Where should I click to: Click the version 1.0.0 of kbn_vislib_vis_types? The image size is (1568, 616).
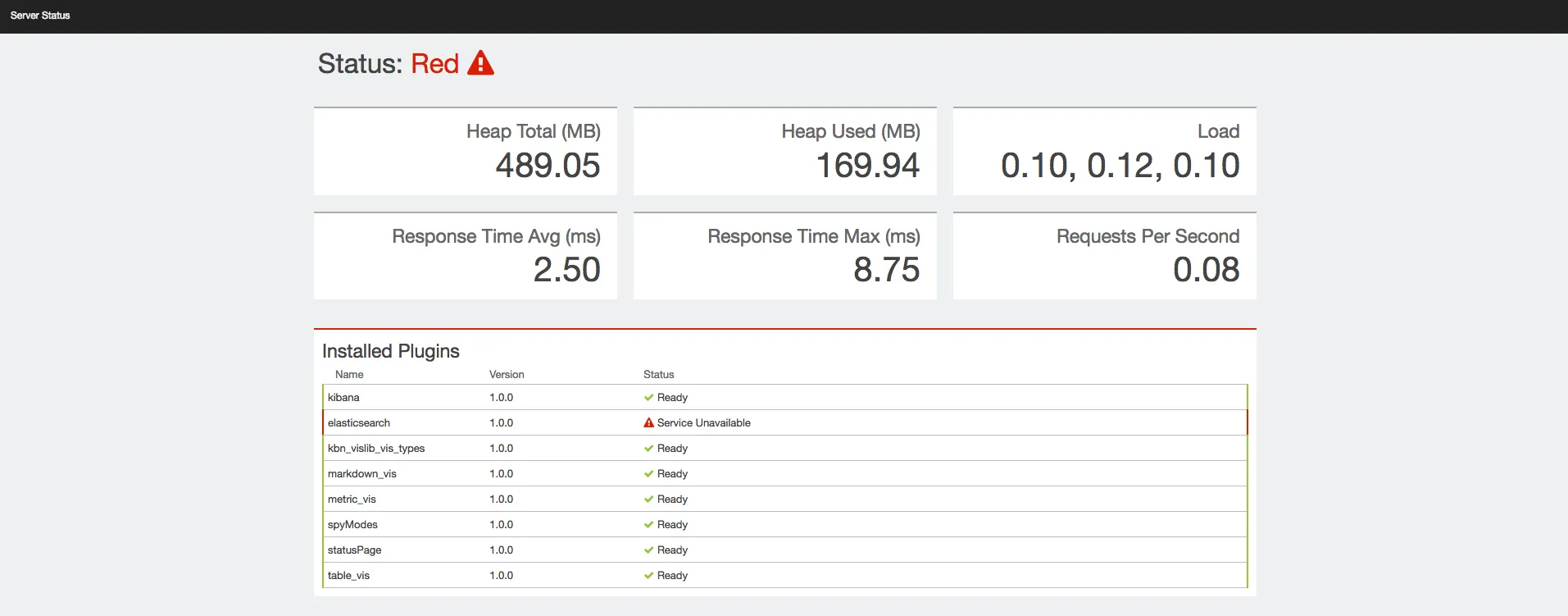pos(502,449)
